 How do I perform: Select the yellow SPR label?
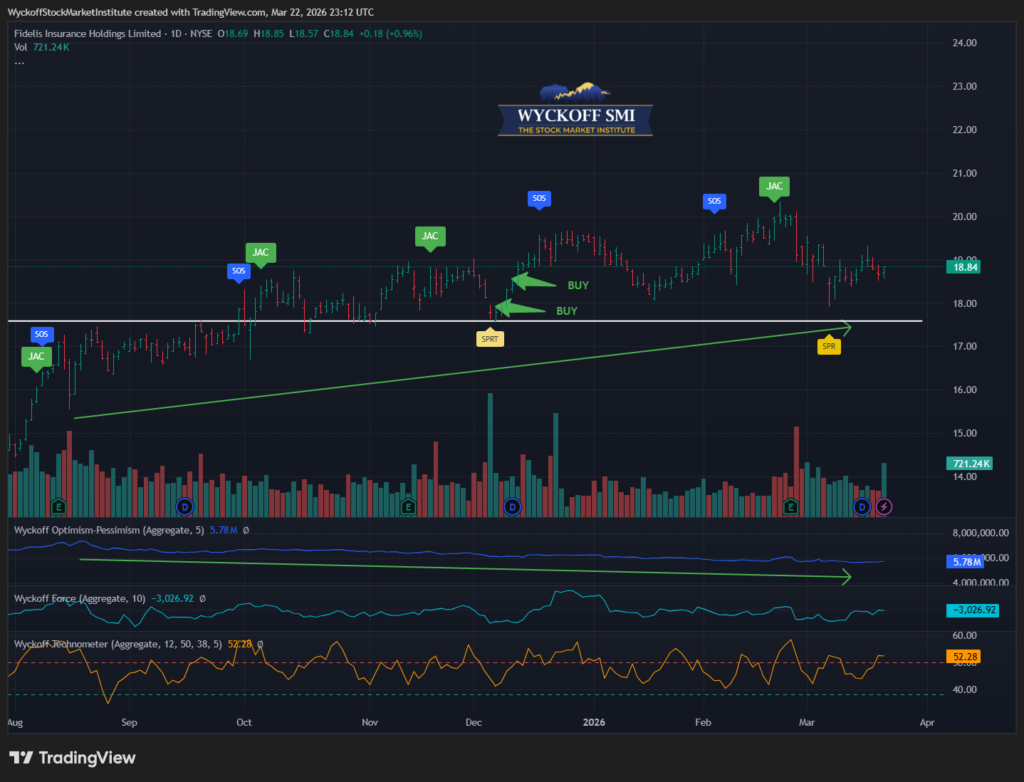(829, 346)
